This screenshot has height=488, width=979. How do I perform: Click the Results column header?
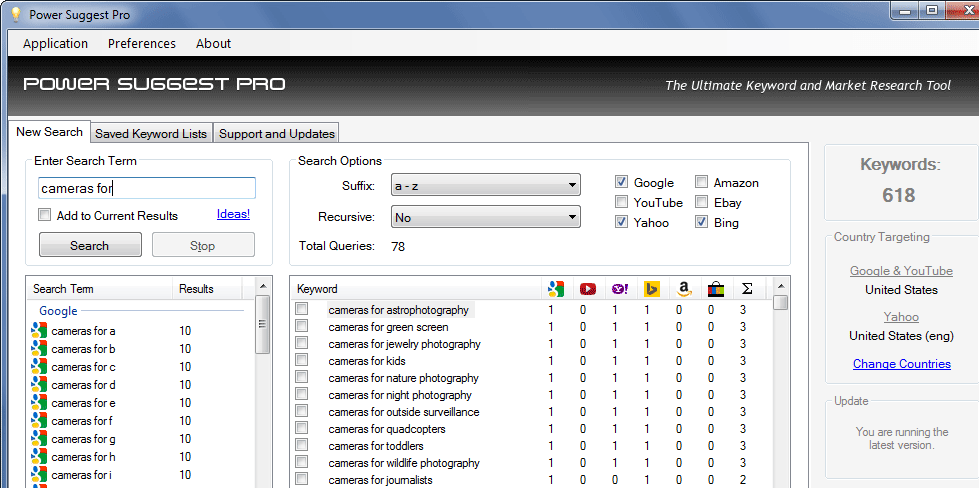click(x=207, y=289)
